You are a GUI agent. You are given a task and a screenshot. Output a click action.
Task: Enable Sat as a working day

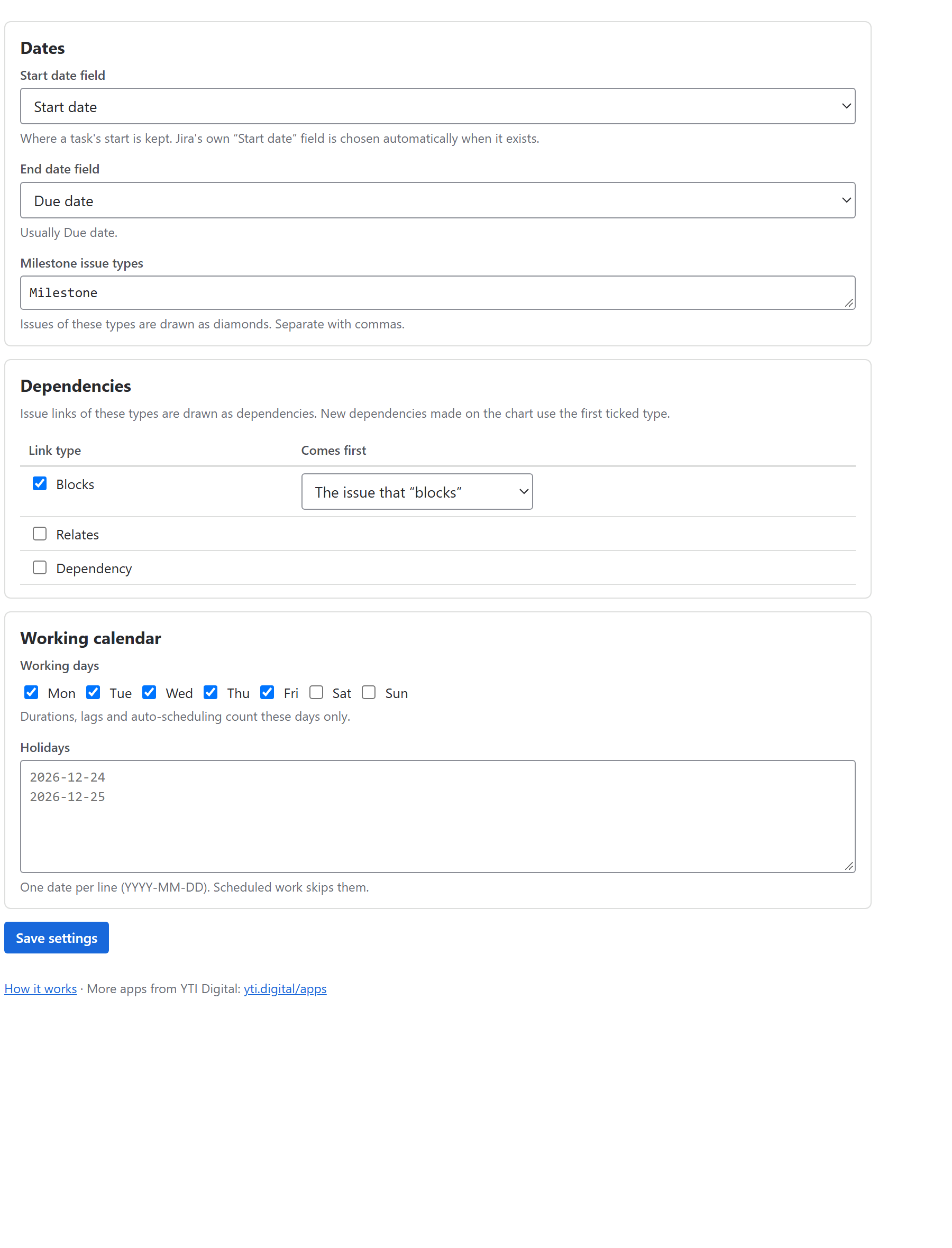coord(316,692)
